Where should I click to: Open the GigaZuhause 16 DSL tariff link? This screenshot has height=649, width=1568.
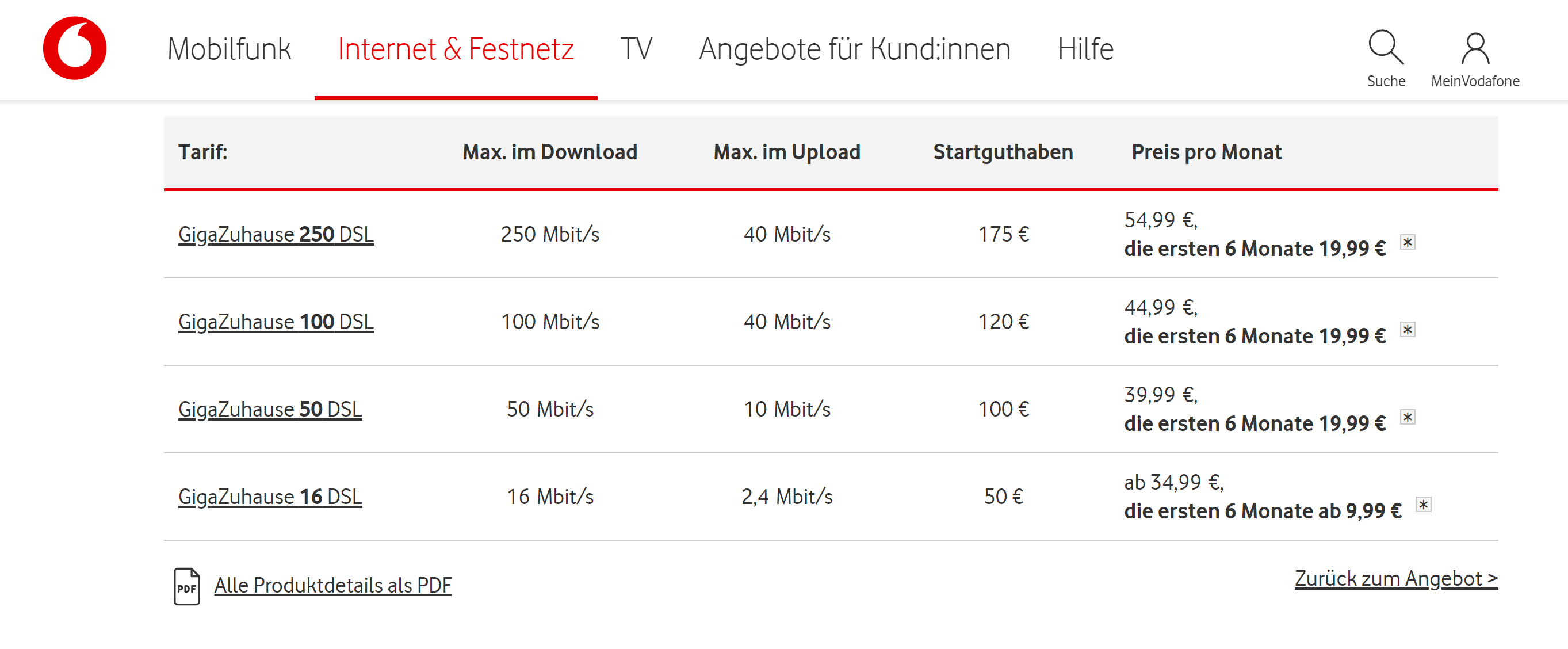tap(270, 497)
